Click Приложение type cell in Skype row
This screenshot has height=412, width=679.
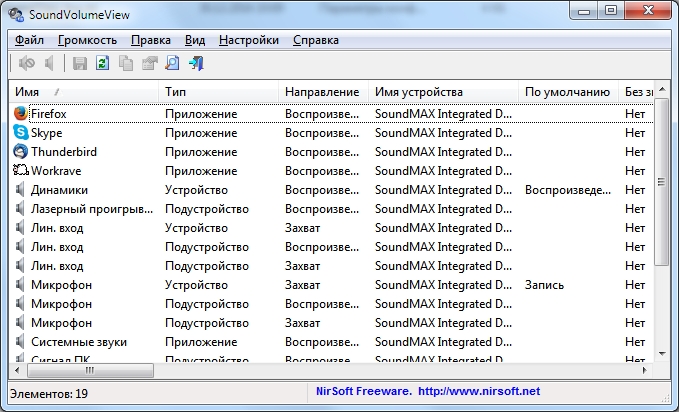tap(201, 133)
